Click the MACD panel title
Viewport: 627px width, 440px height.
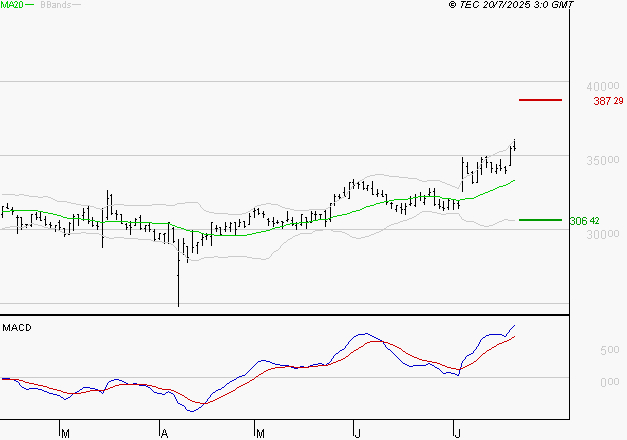coord(17,328)
